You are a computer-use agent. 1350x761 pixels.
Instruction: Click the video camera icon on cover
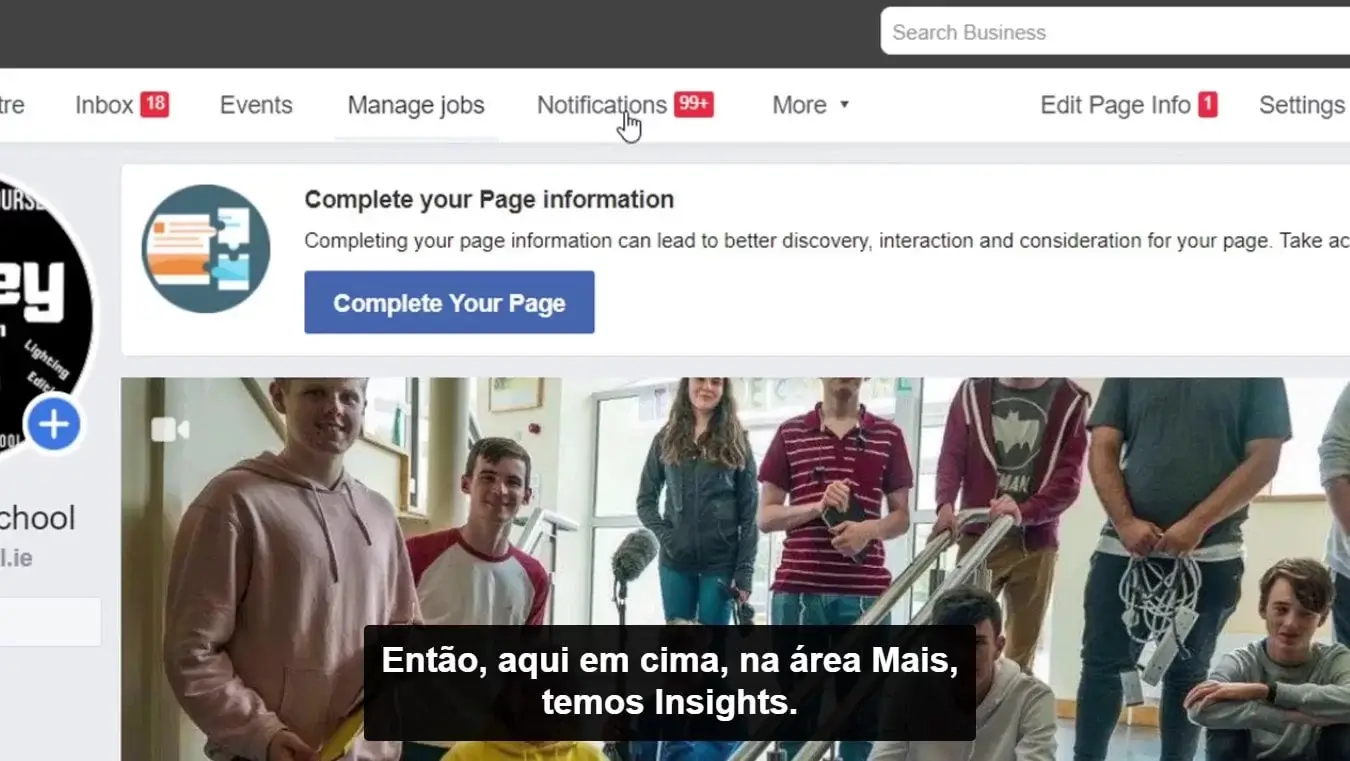click(x=170, y=430)
